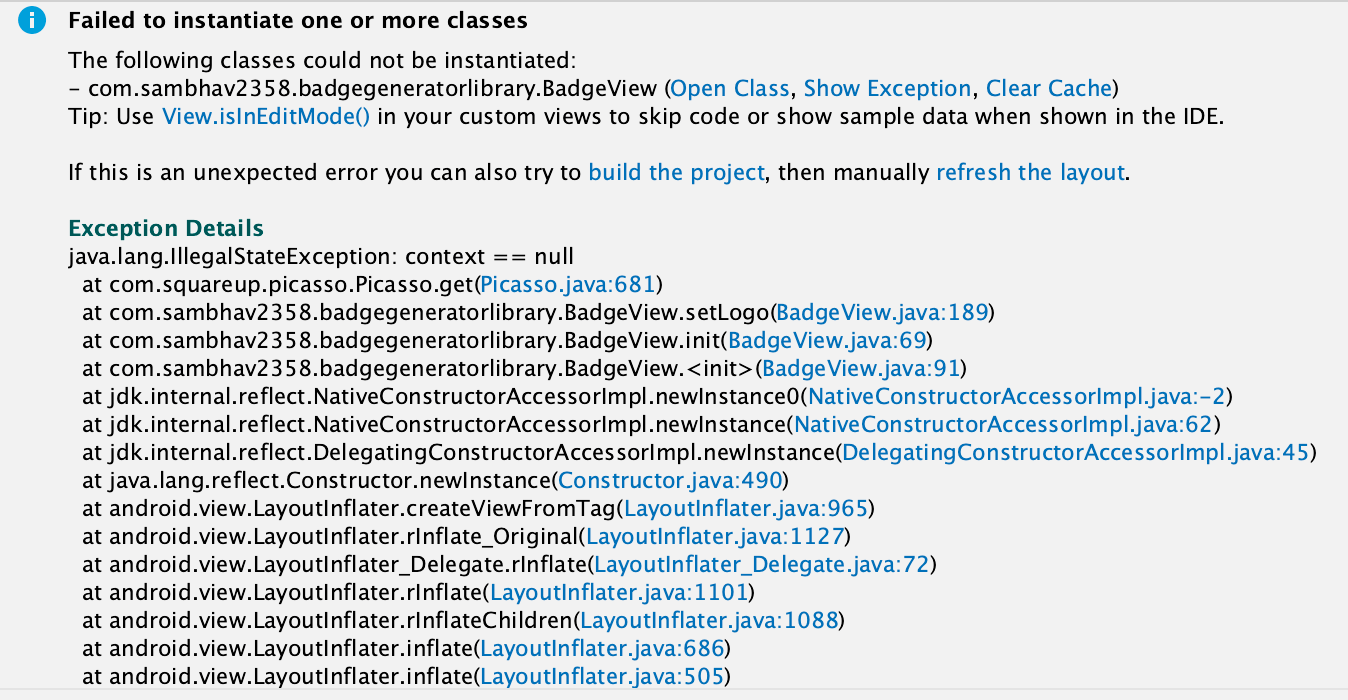1348x700 pixels.
Task: Click the blue info icon
Action: point(34,21)
